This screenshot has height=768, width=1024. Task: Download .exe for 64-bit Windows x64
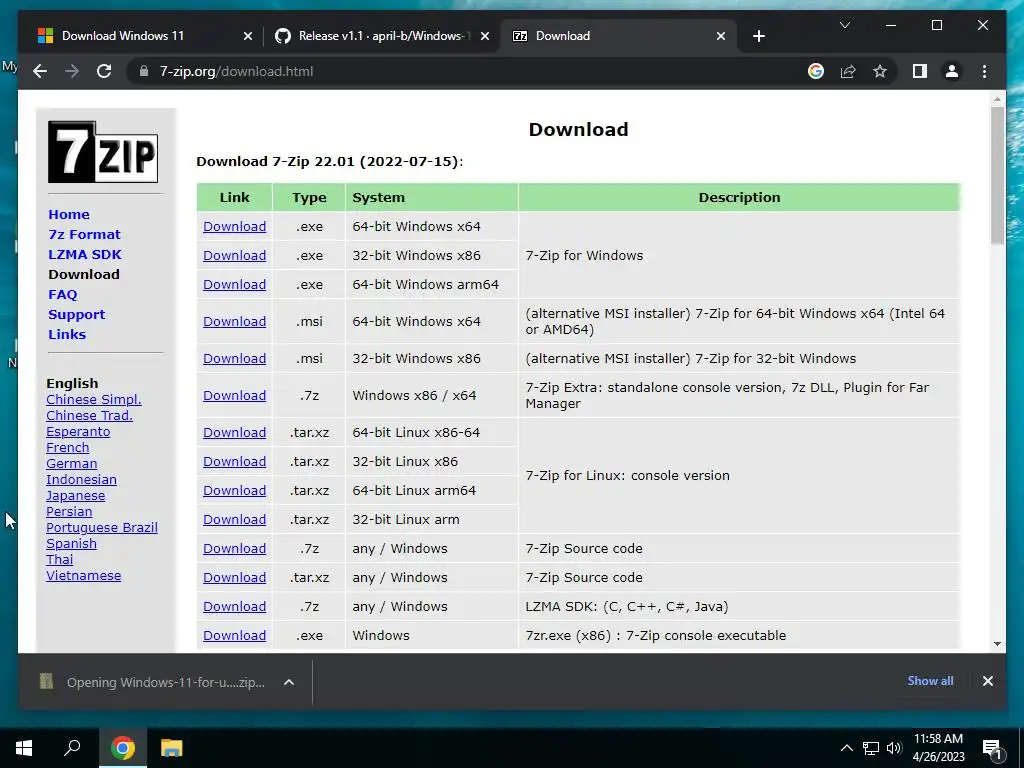234,227
